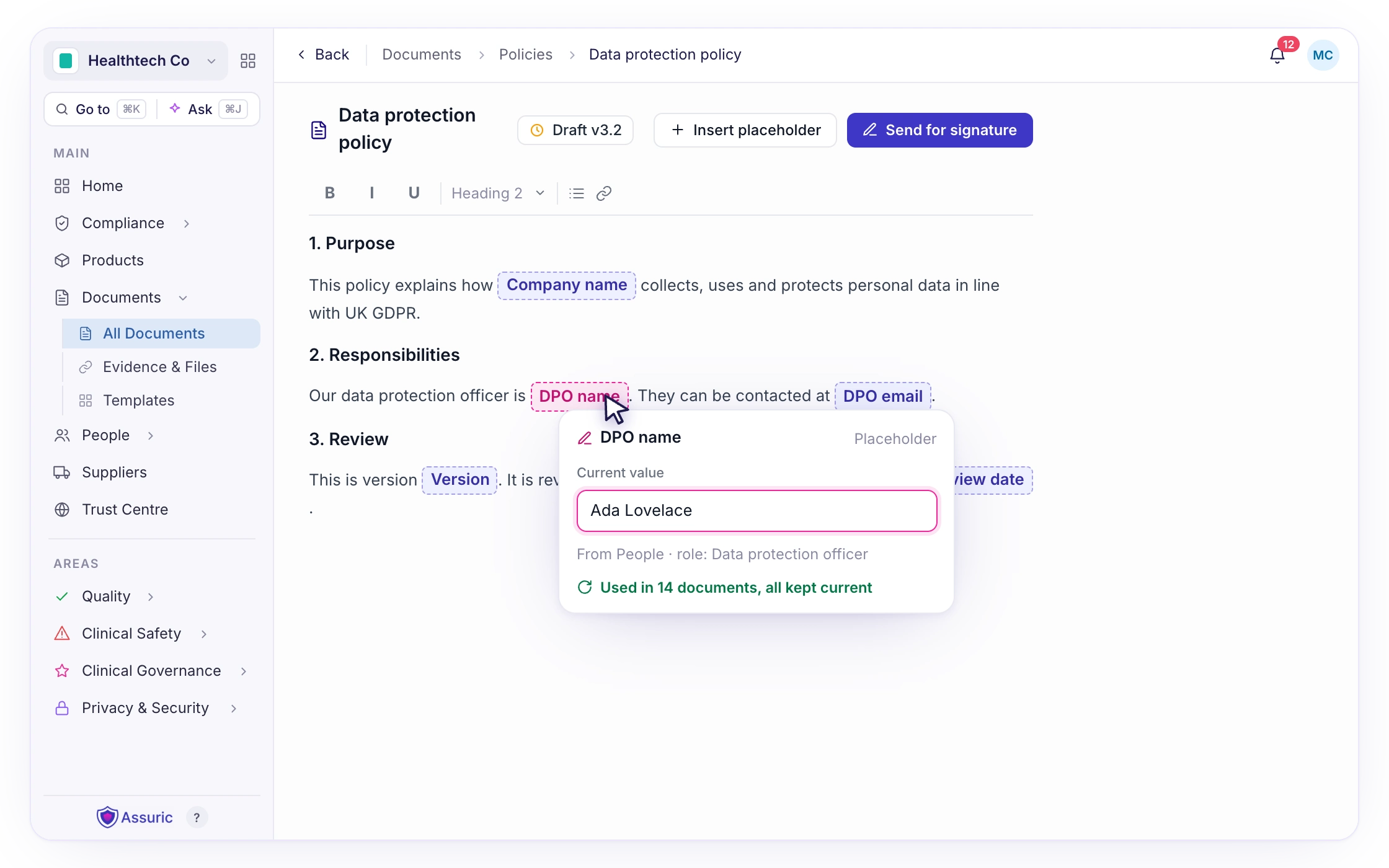1389x868 pixels.
Task: Go to Home
Action: click(x=102, y=186)
